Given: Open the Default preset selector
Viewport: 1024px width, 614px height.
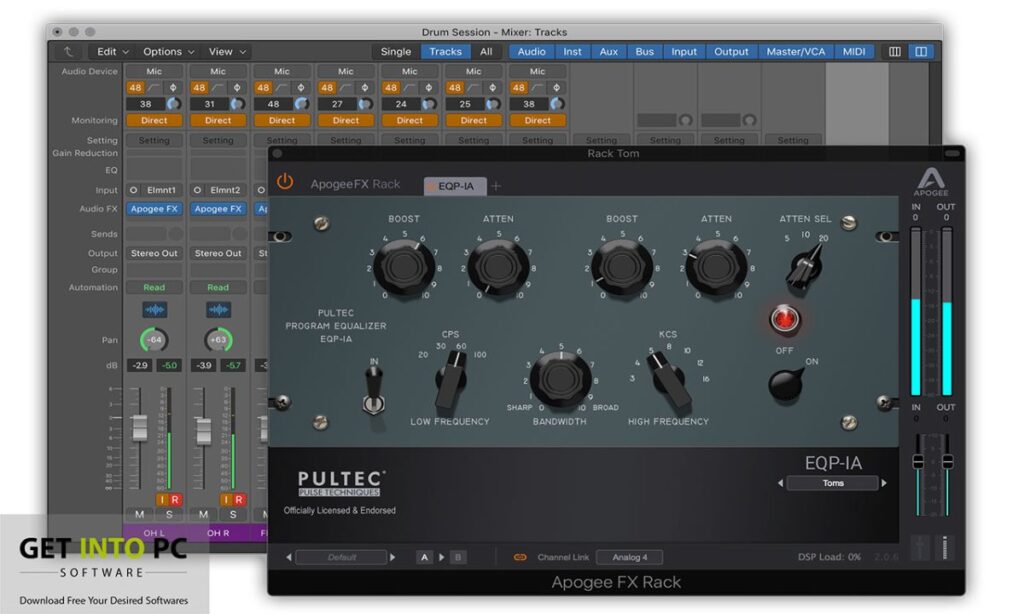Looking at the screenshot, I should 341,557.
